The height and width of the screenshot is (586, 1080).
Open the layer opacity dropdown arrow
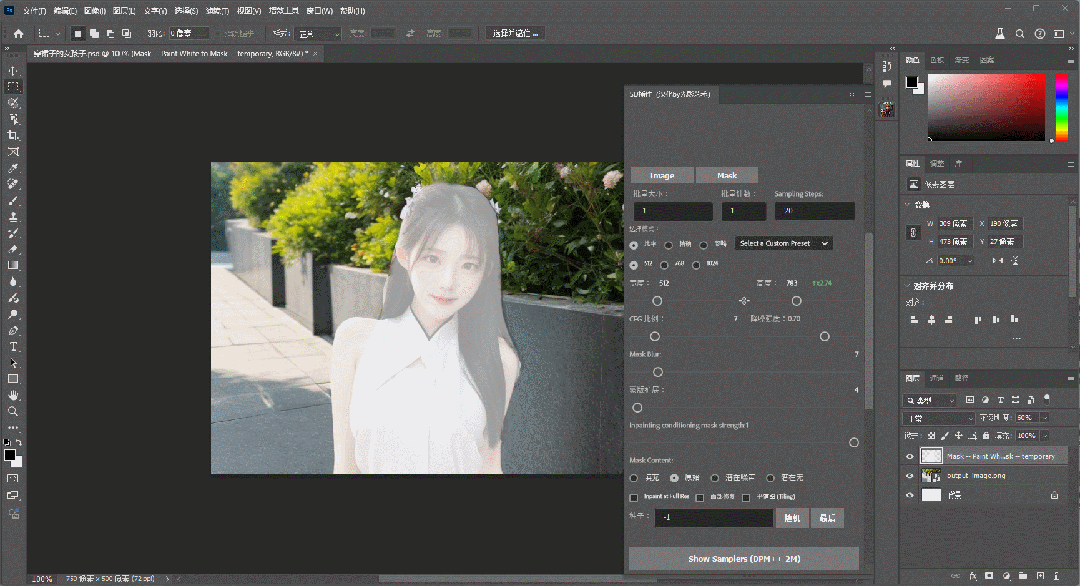[1045, 418]
